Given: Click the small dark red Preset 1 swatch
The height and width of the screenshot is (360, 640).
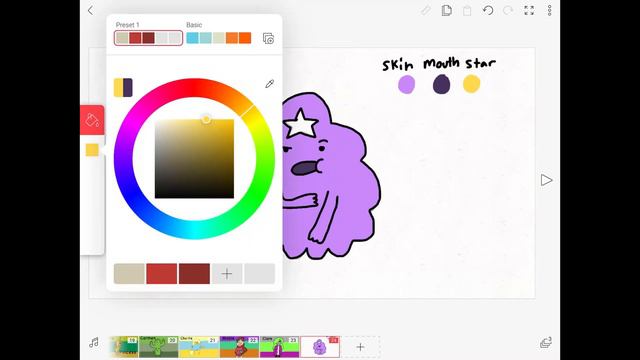Looking at the screenshot, I should [x=149, y=38].
